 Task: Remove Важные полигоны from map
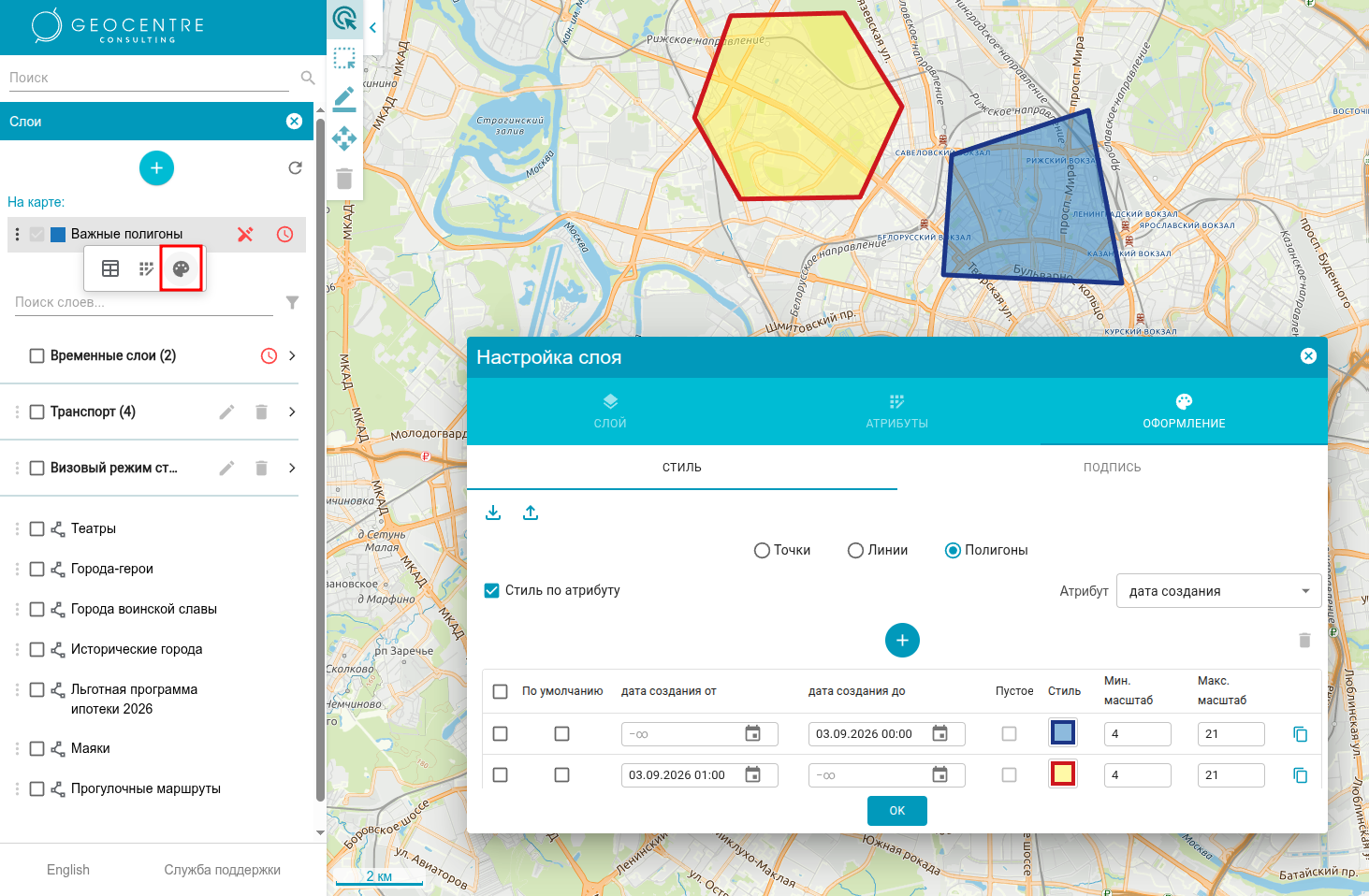click(245, 234)
